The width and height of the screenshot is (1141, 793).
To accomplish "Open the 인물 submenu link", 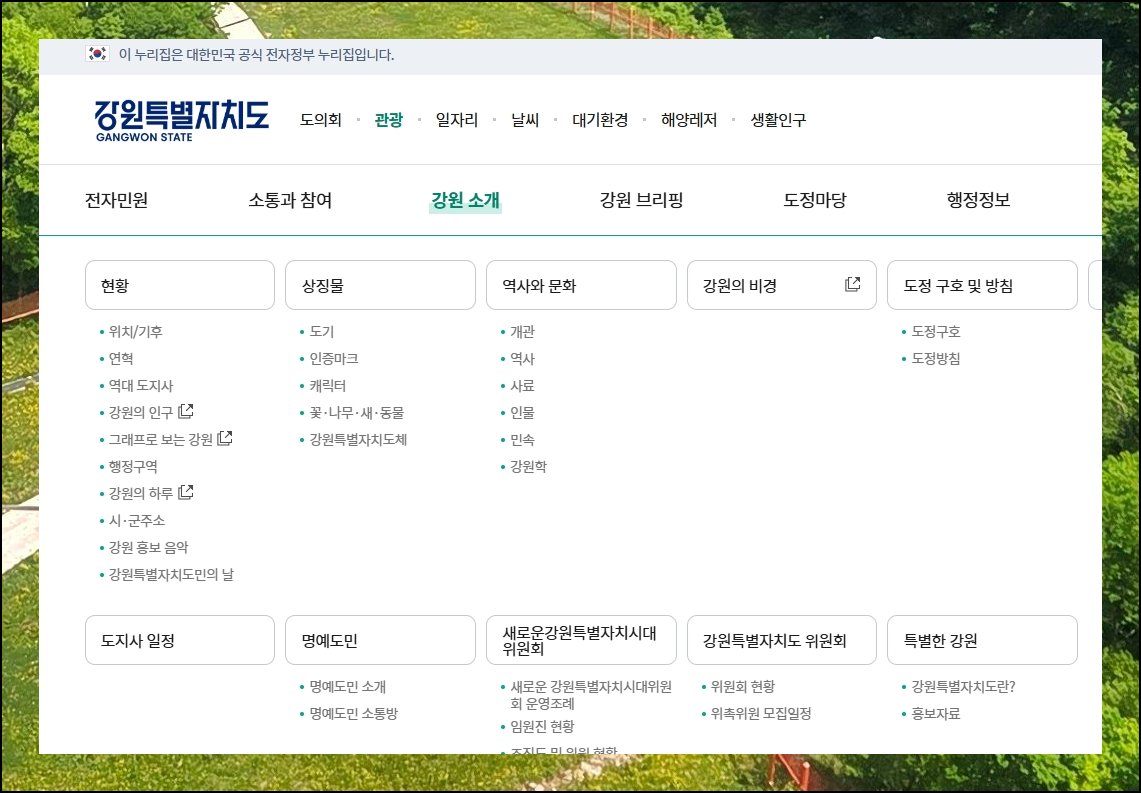I will [x=522, y=413].
